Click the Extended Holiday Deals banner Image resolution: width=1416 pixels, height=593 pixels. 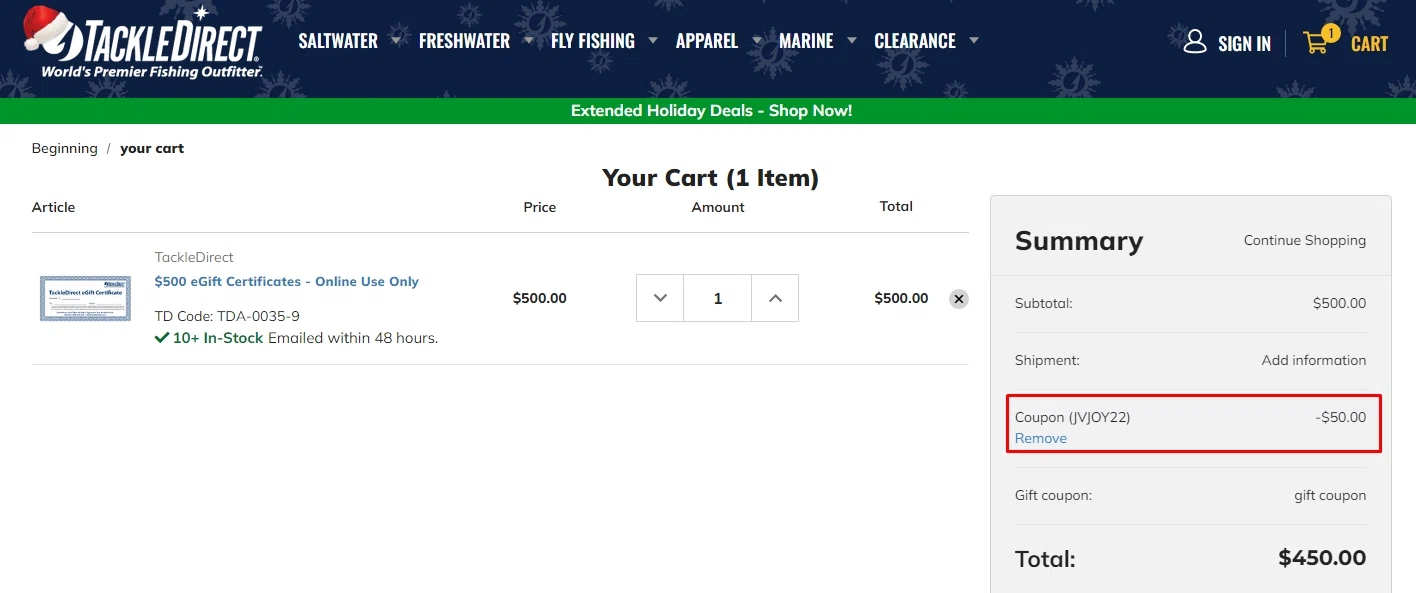click(x=711, y=111)
